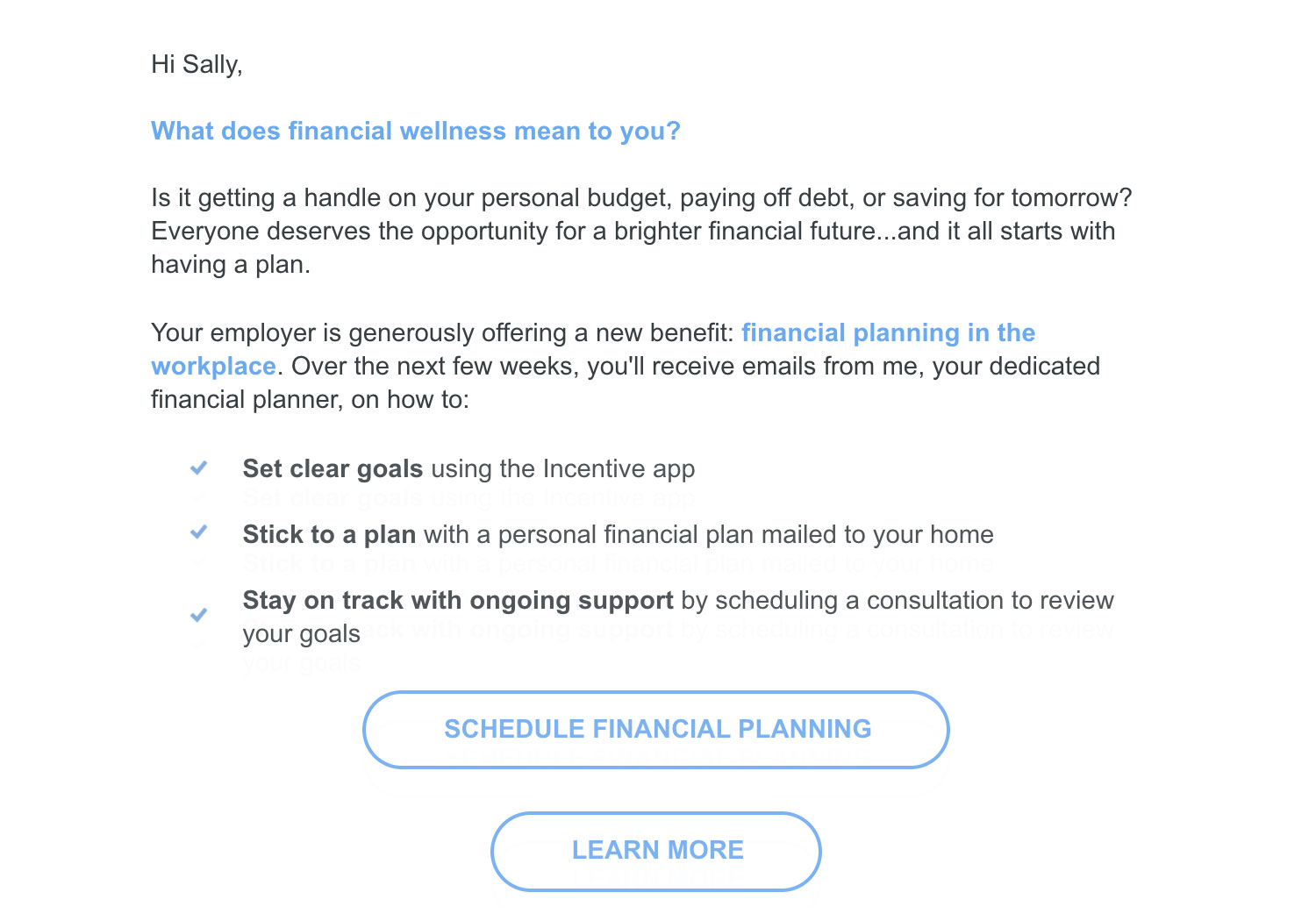Click 'personal financial plan mailed to your home'
This screenshot has height=921, width=1316.
coord(746,534)
